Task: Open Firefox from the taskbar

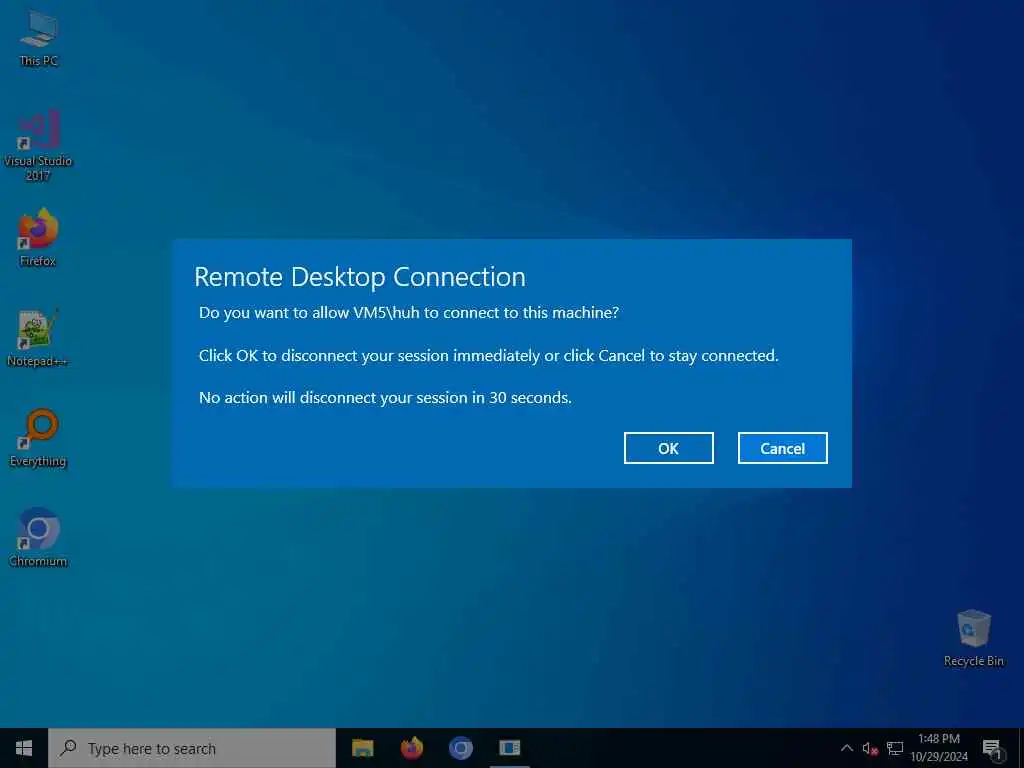Action: (x=411, y=748)
